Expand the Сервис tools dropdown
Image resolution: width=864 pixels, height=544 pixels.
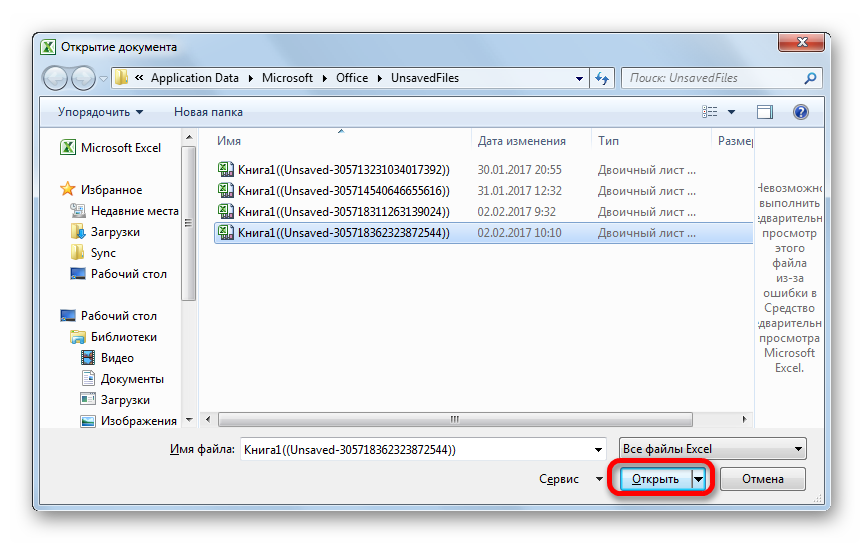click(x=567, y=480)
